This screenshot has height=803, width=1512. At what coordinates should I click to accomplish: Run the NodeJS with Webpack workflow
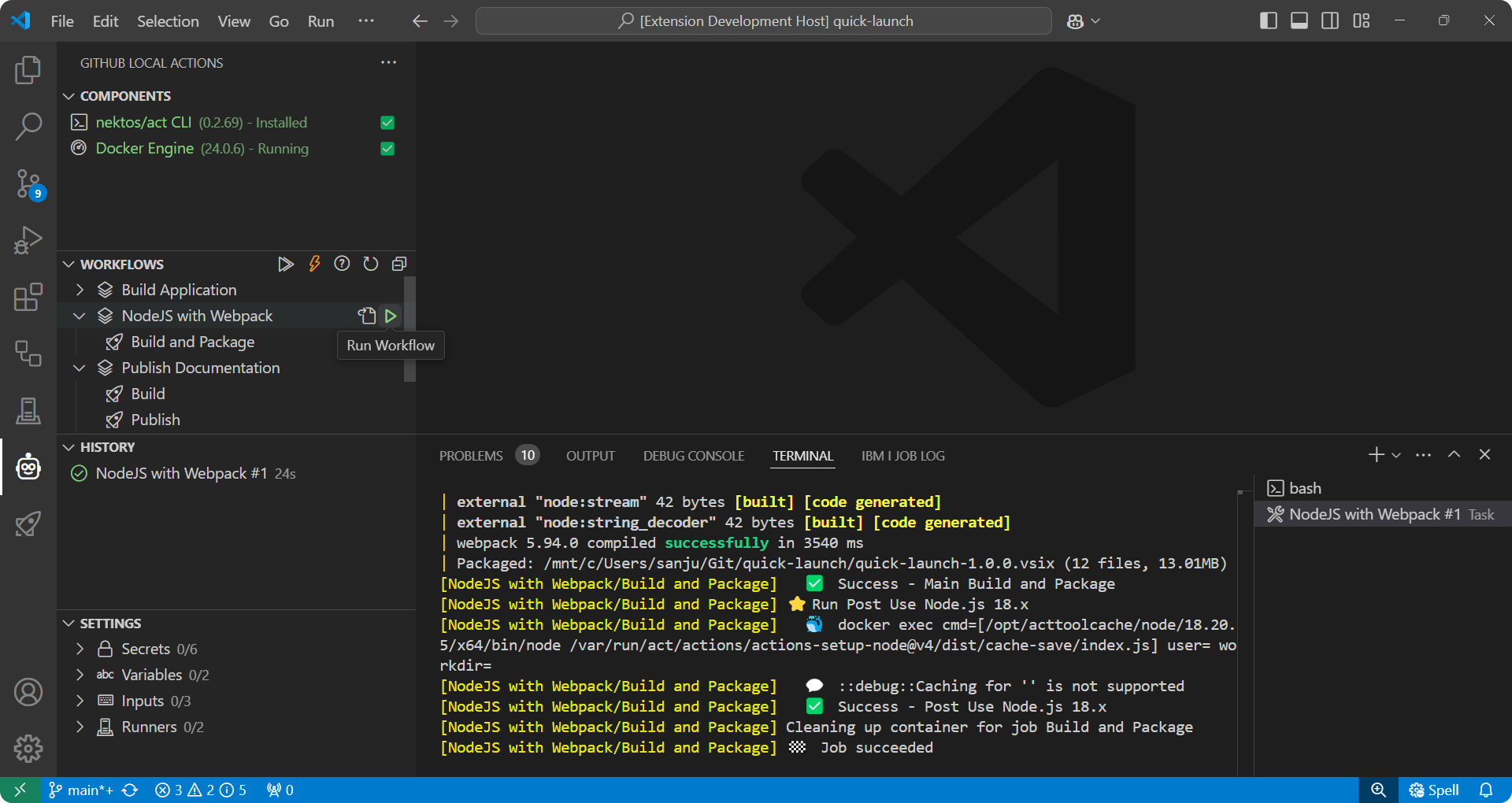(x=391, y=316)
